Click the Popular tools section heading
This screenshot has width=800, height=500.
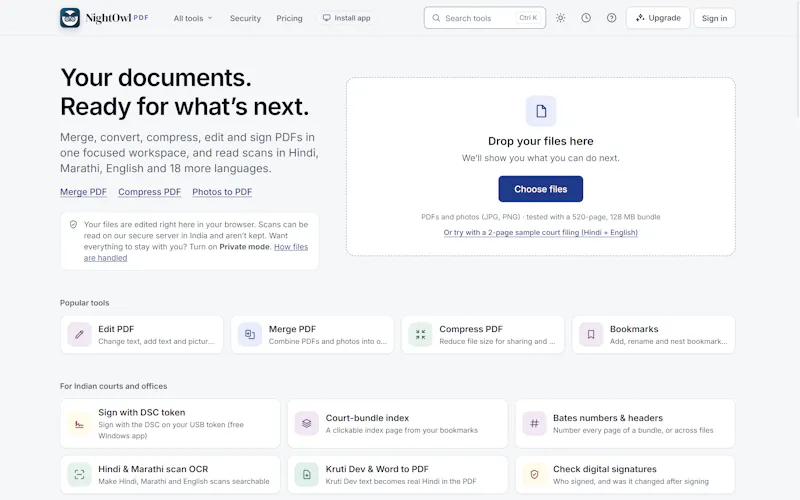point(85,303)
